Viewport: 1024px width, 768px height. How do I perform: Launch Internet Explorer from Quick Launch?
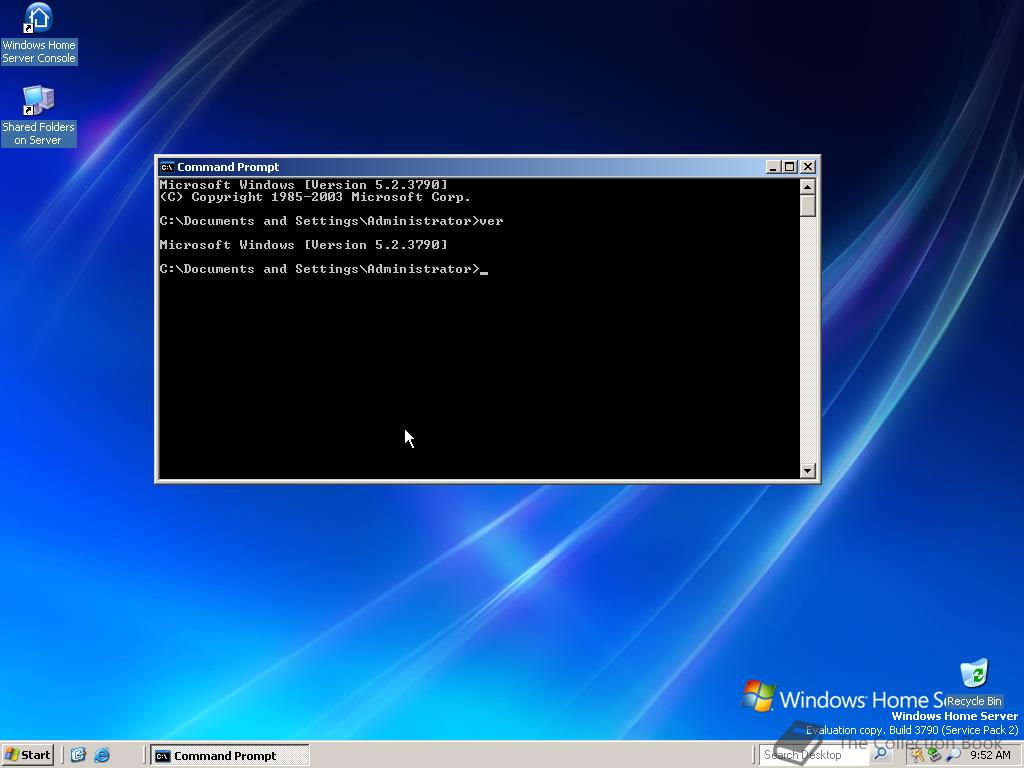point(102,755)
